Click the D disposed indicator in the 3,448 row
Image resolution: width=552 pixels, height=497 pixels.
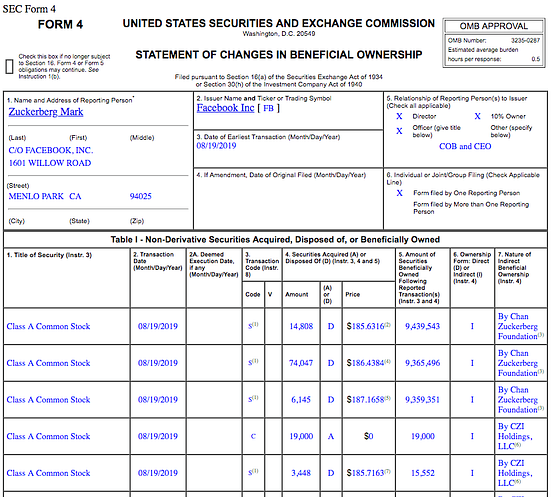(x=331, y=473)
